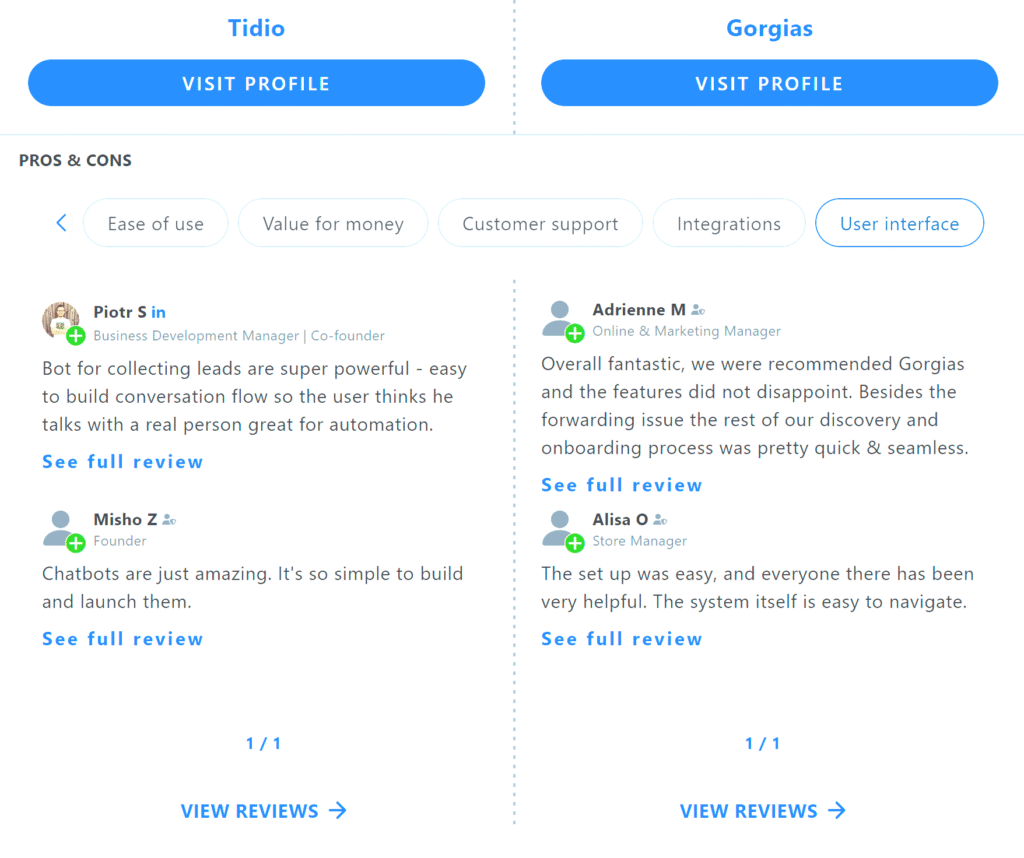Switch to Customer support reviews

coord(540,223)
